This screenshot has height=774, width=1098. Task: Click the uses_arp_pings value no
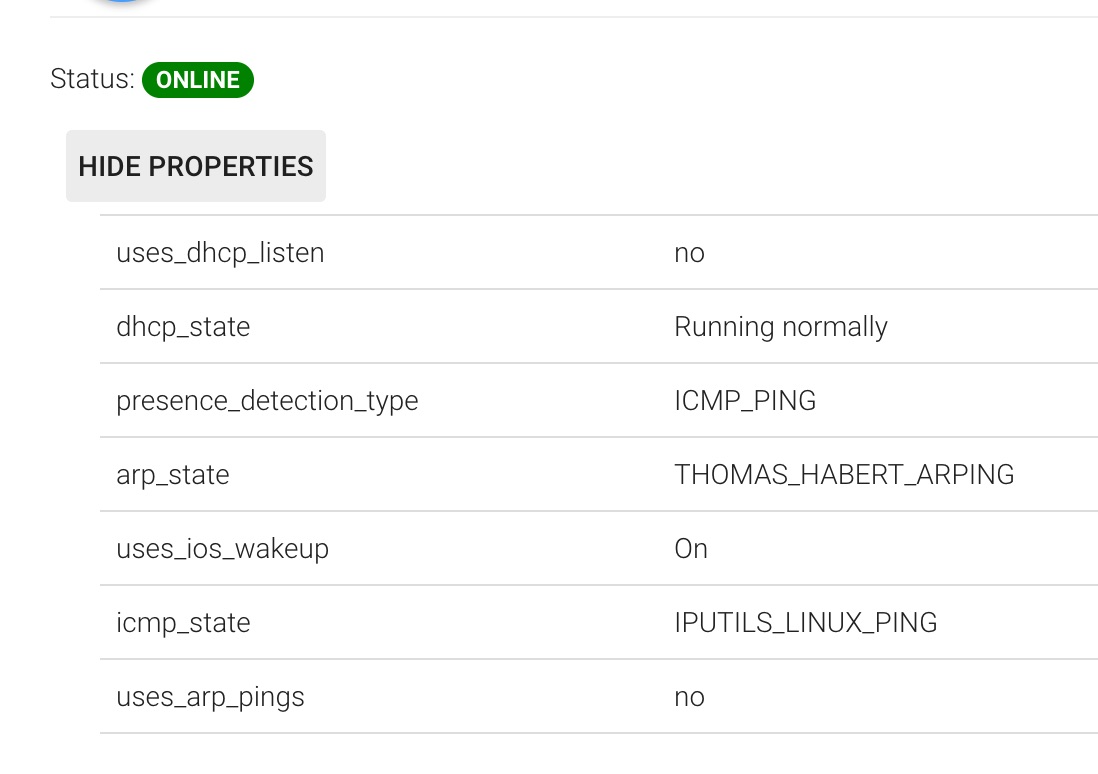pyautogui.click(x=689, y=698)
